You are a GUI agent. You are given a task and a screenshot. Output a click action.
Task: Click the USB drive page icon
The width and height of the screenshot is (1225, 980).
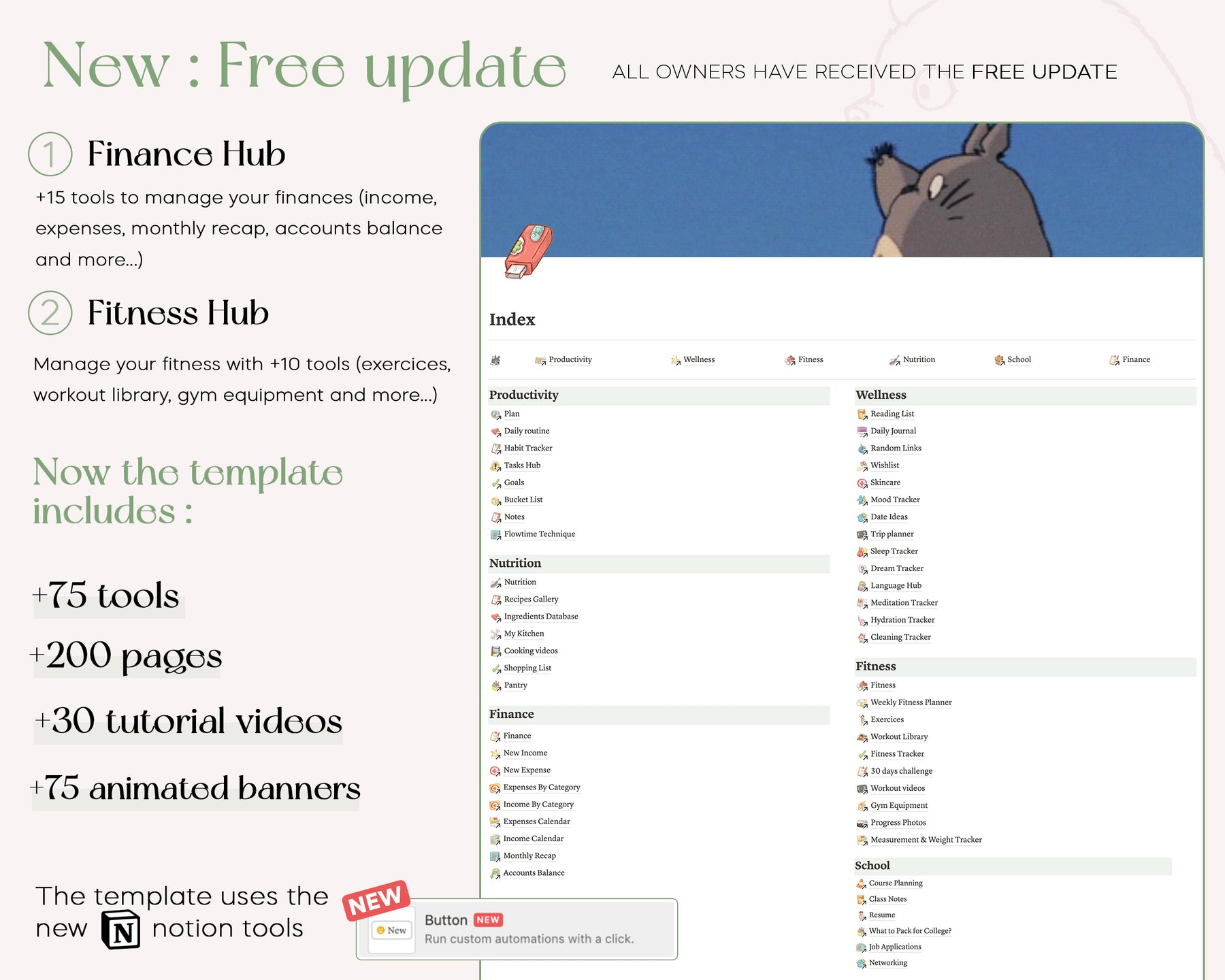point(528,252)
